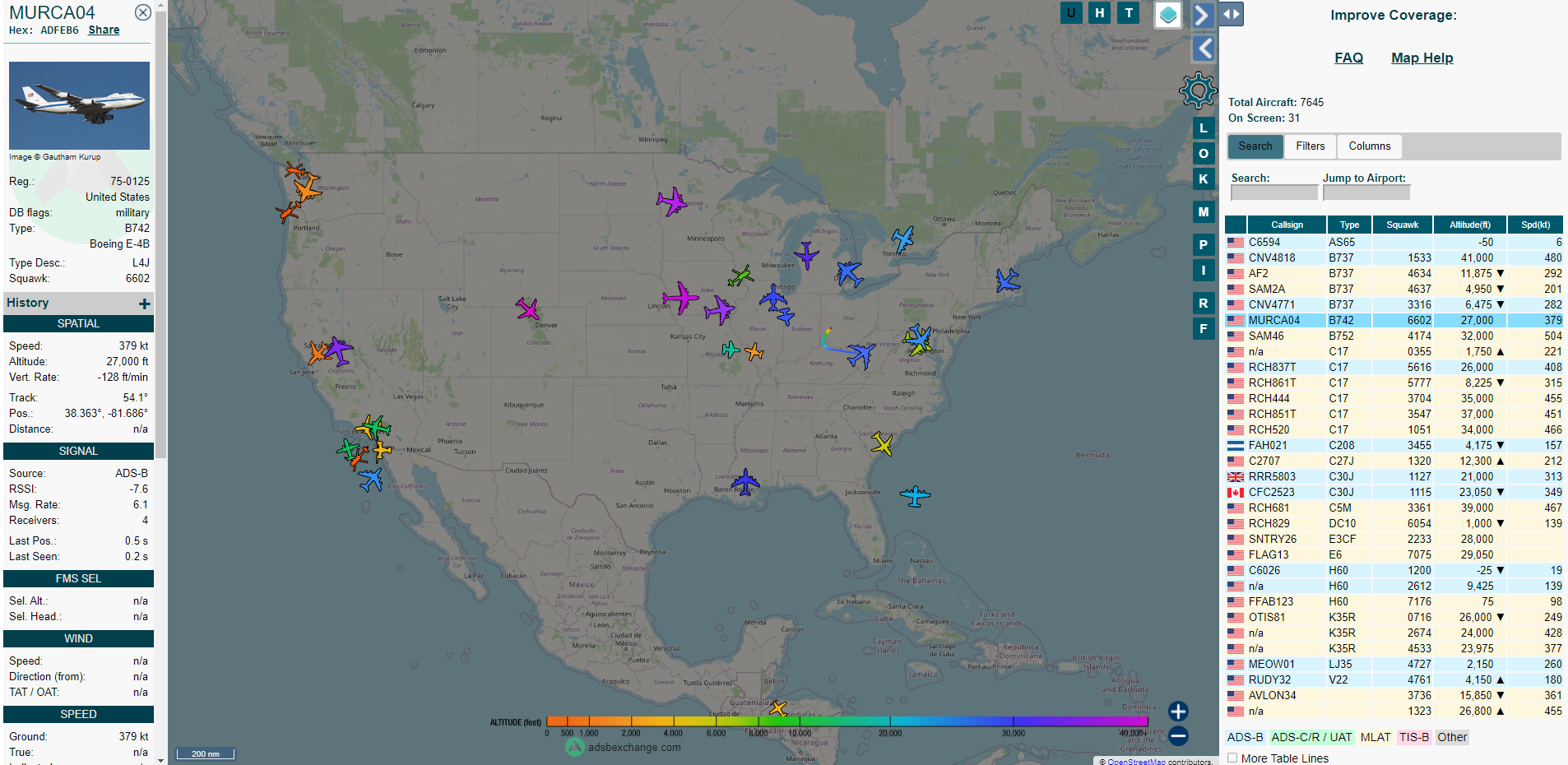Expand the History section

(x=145, y=304)
